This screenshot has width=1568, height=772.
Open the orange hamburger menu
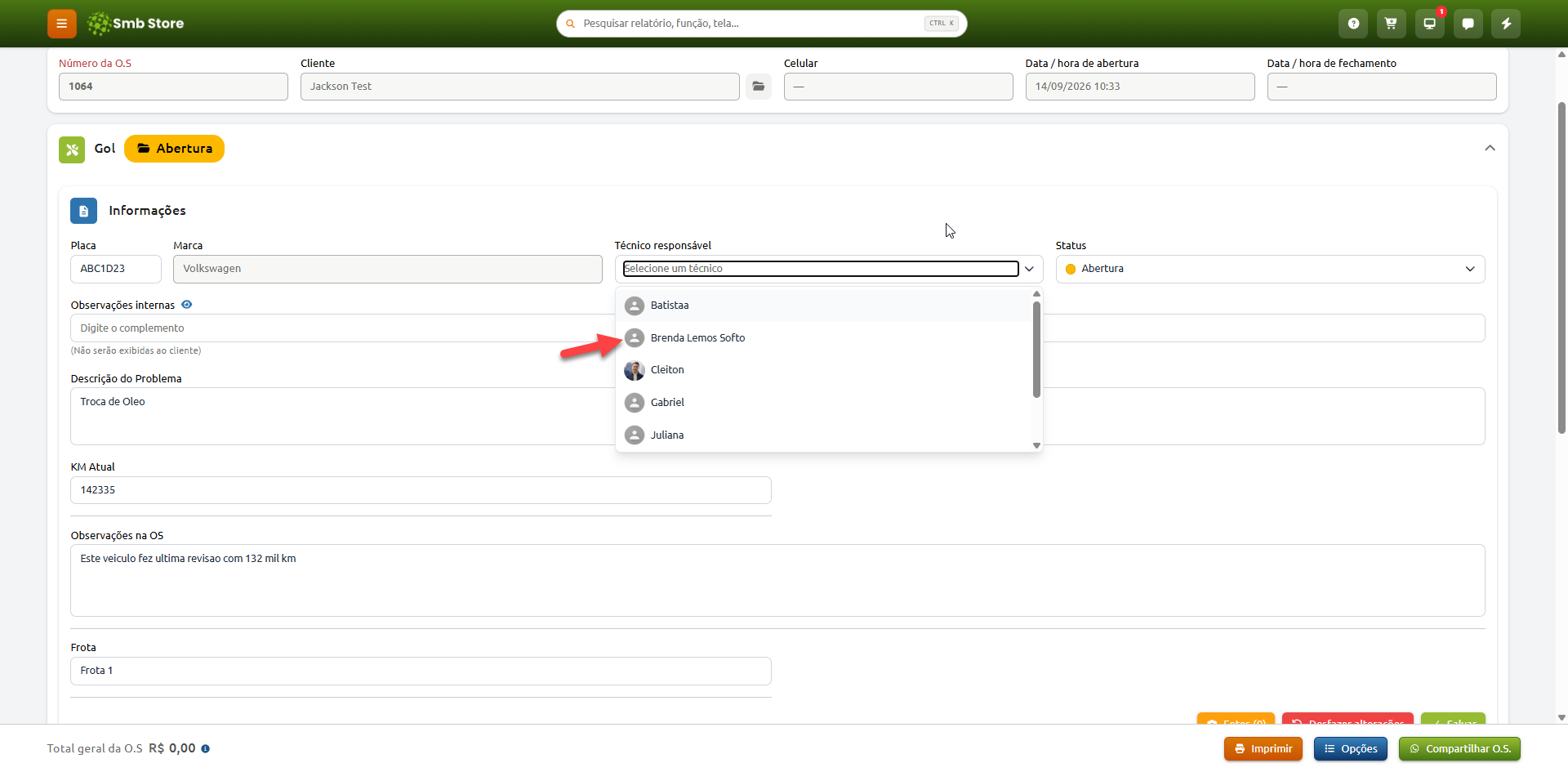point(62,24)
